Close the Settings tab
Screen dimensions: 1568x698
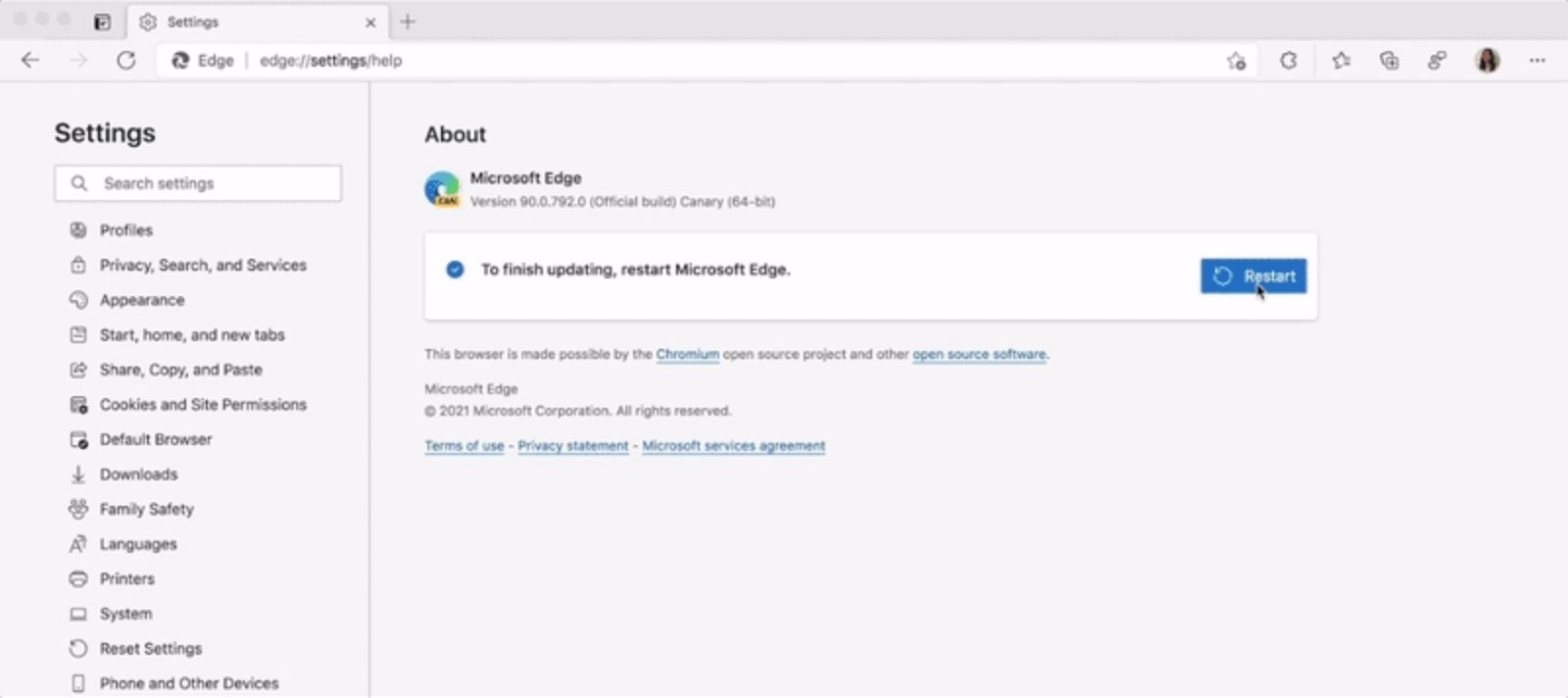pos(370,22)
